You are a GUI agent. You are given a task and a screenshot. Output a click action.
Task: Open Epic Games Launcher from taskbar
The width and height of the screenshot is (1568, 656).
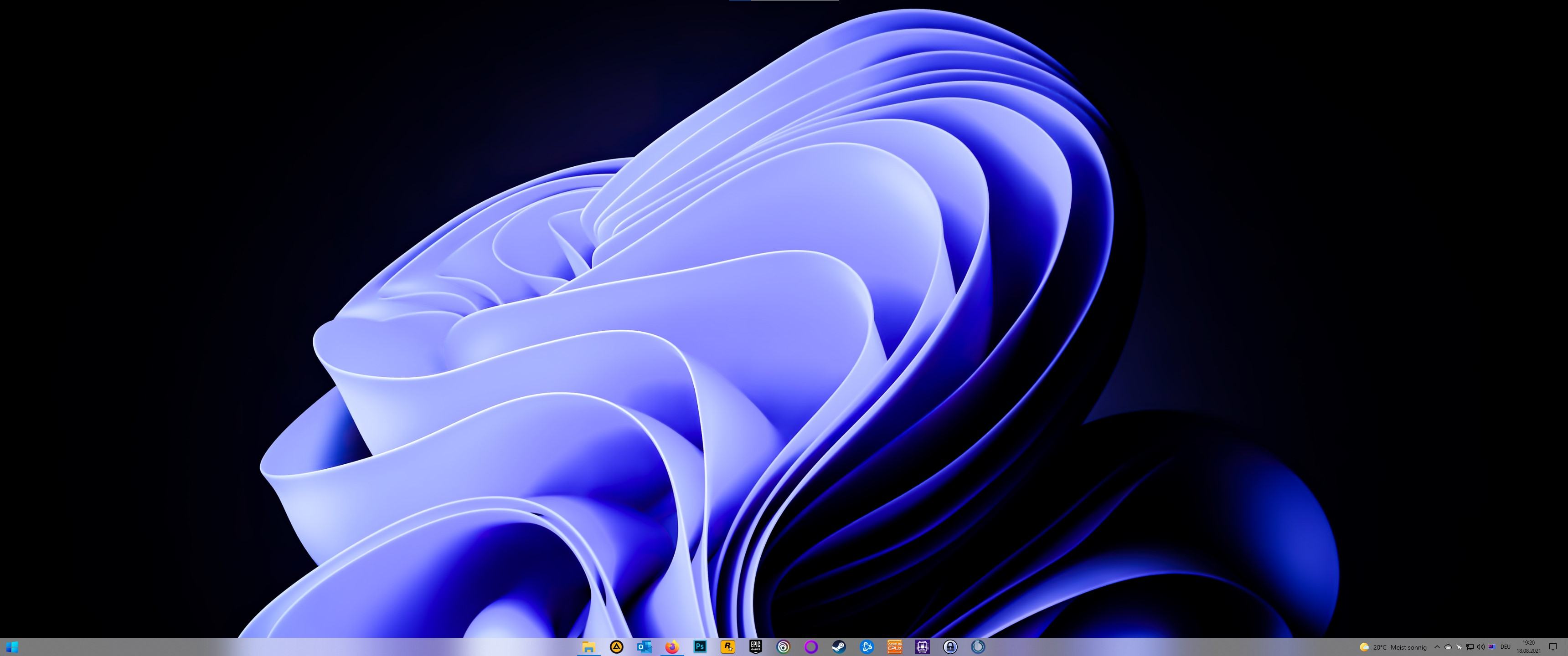click(x=755, y=647)
